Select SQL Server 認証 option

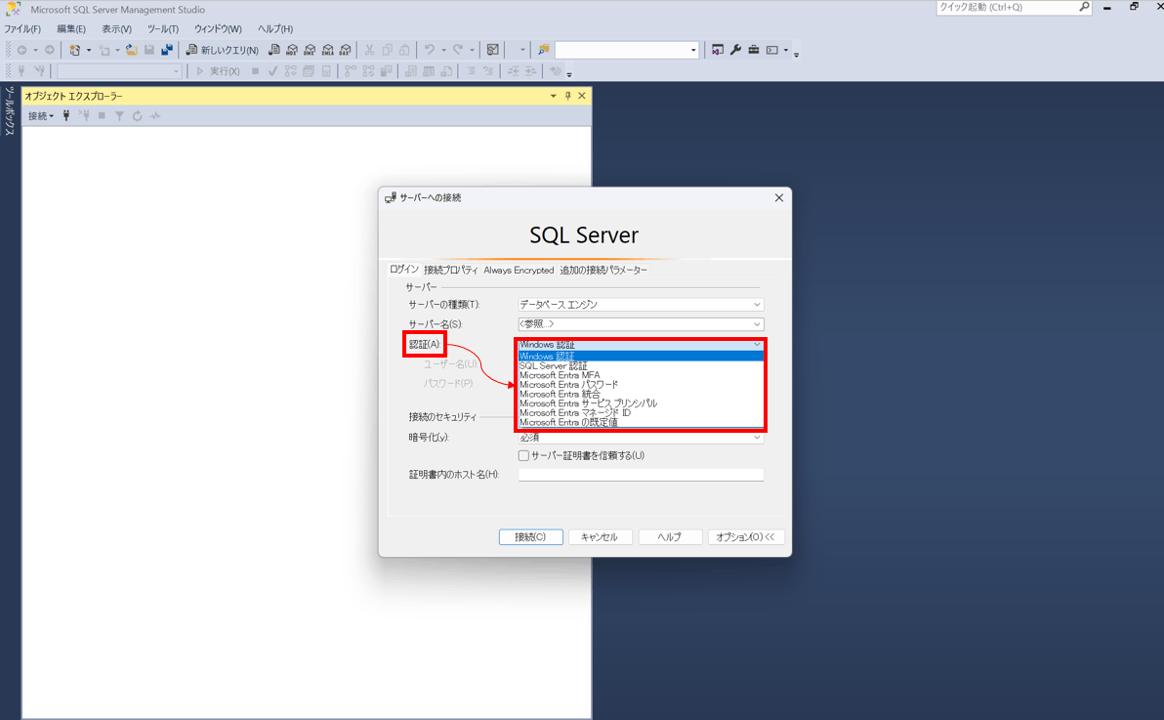click(641, 366)
